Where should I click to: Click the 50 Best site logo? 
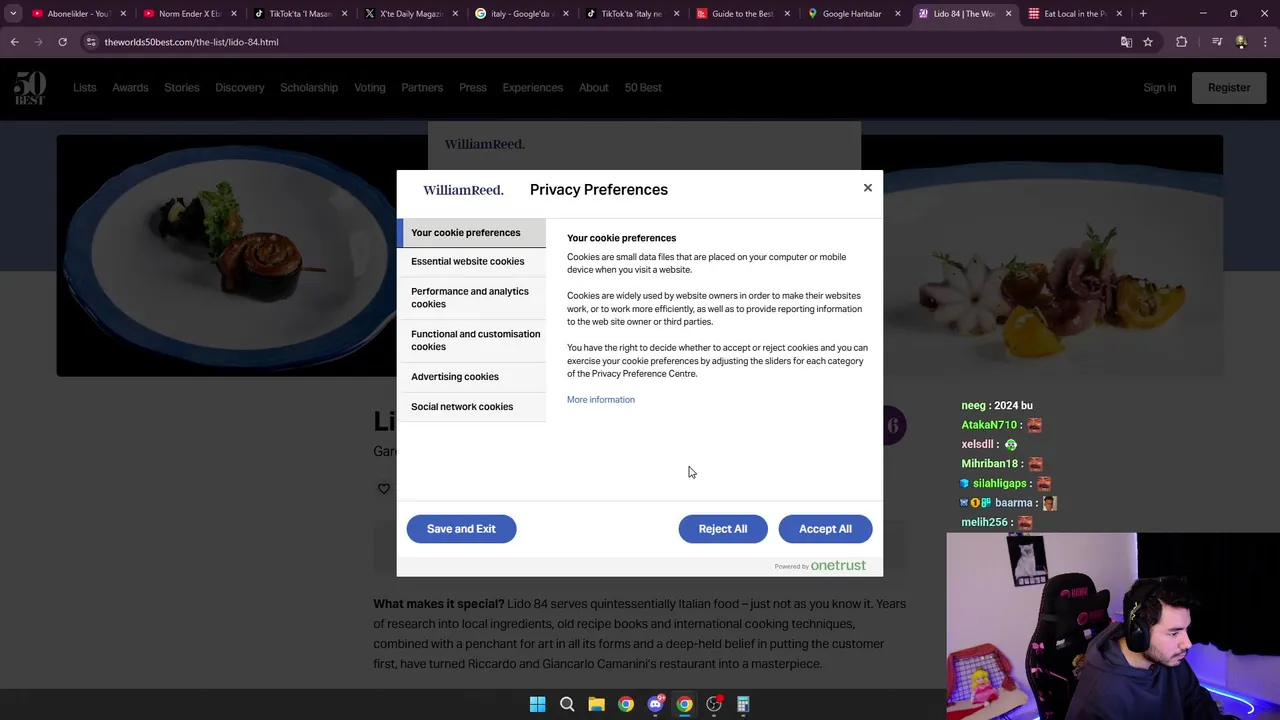click(x=30, y=88)
